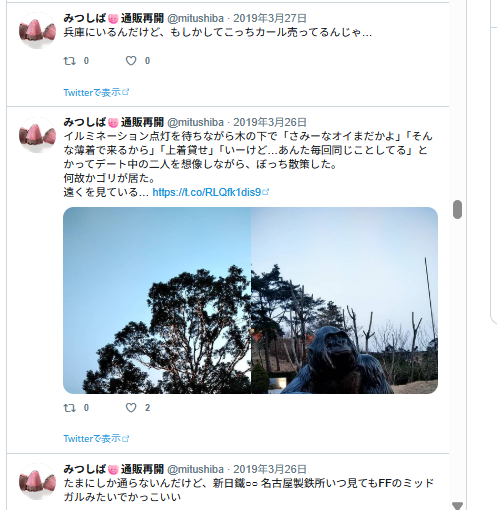The width and height of the screenshot is (497, 510).
Task: Click display name みつしば on illumination tweet
Action: [113, 122]
